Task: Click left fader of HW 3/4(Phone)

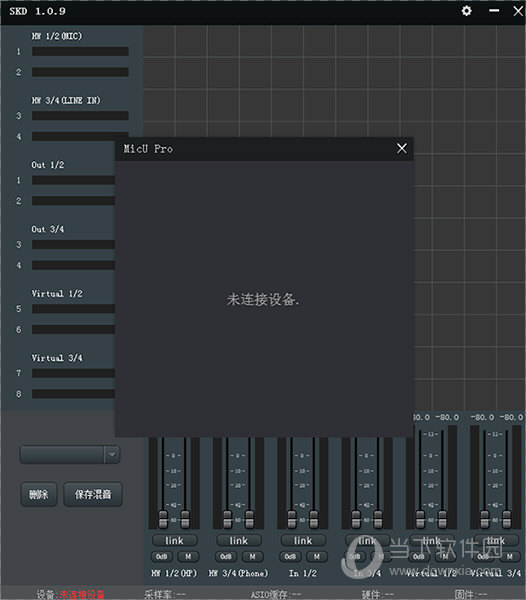Action: (x=227, y=519)
